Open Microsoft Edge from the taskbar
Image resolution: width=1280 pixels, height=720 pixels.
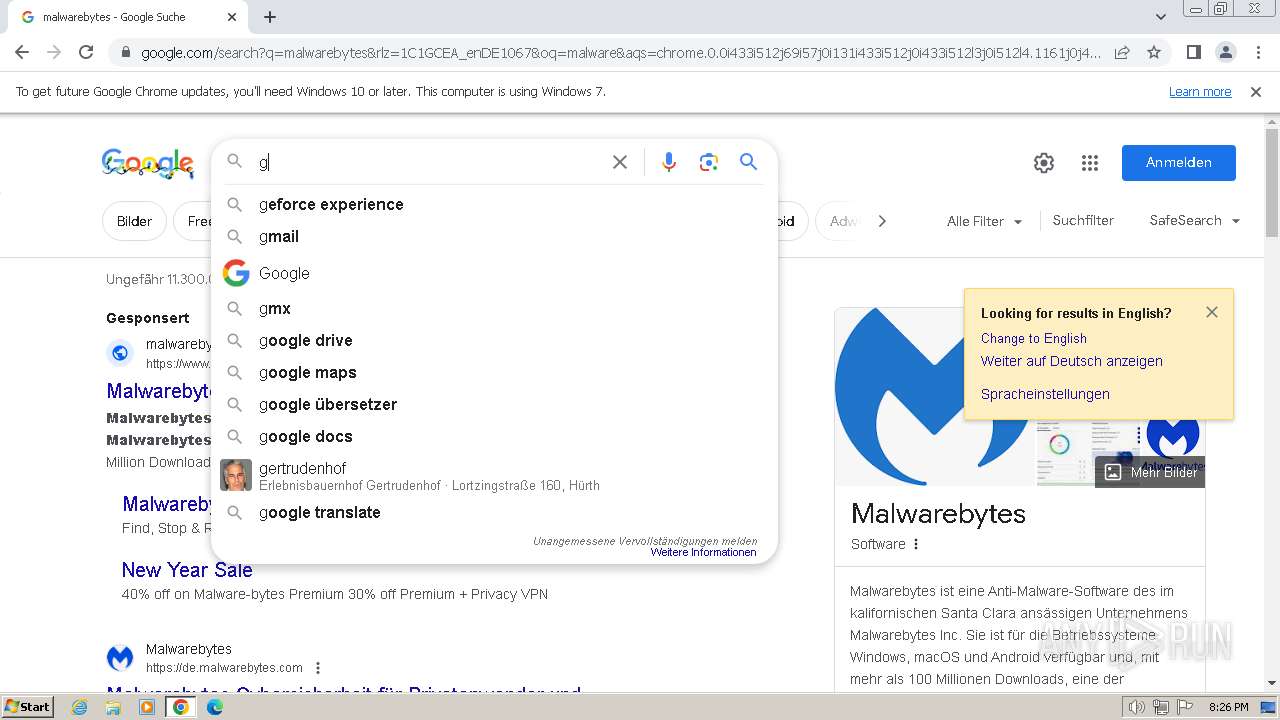(215, 707)
